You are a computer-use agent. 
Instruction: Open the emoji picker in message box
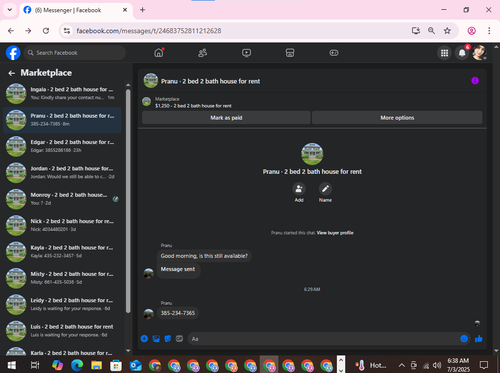[464, 339]
